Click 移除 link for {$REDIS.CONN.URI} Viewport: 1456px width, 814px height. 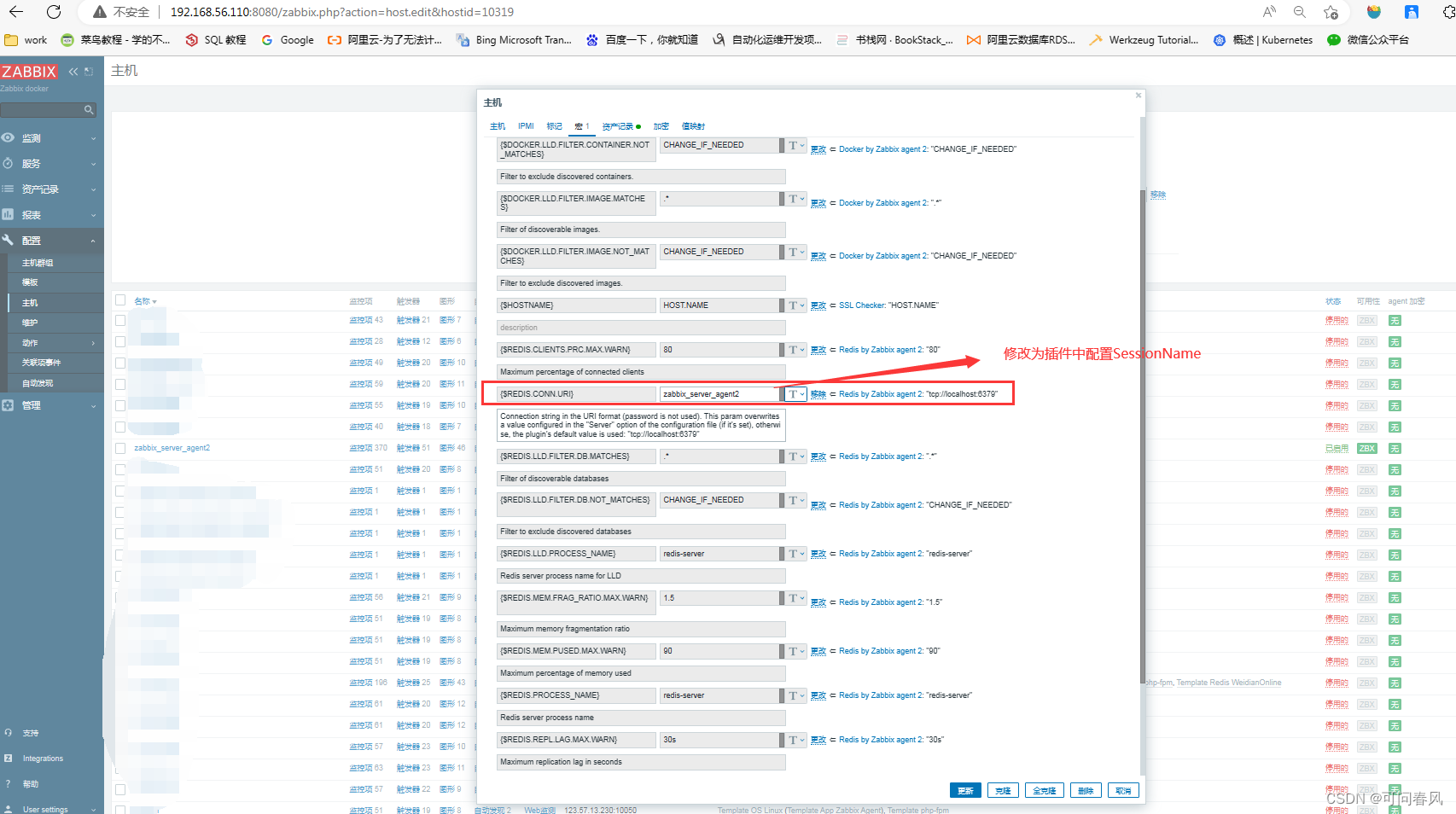[x=818, y=394]
